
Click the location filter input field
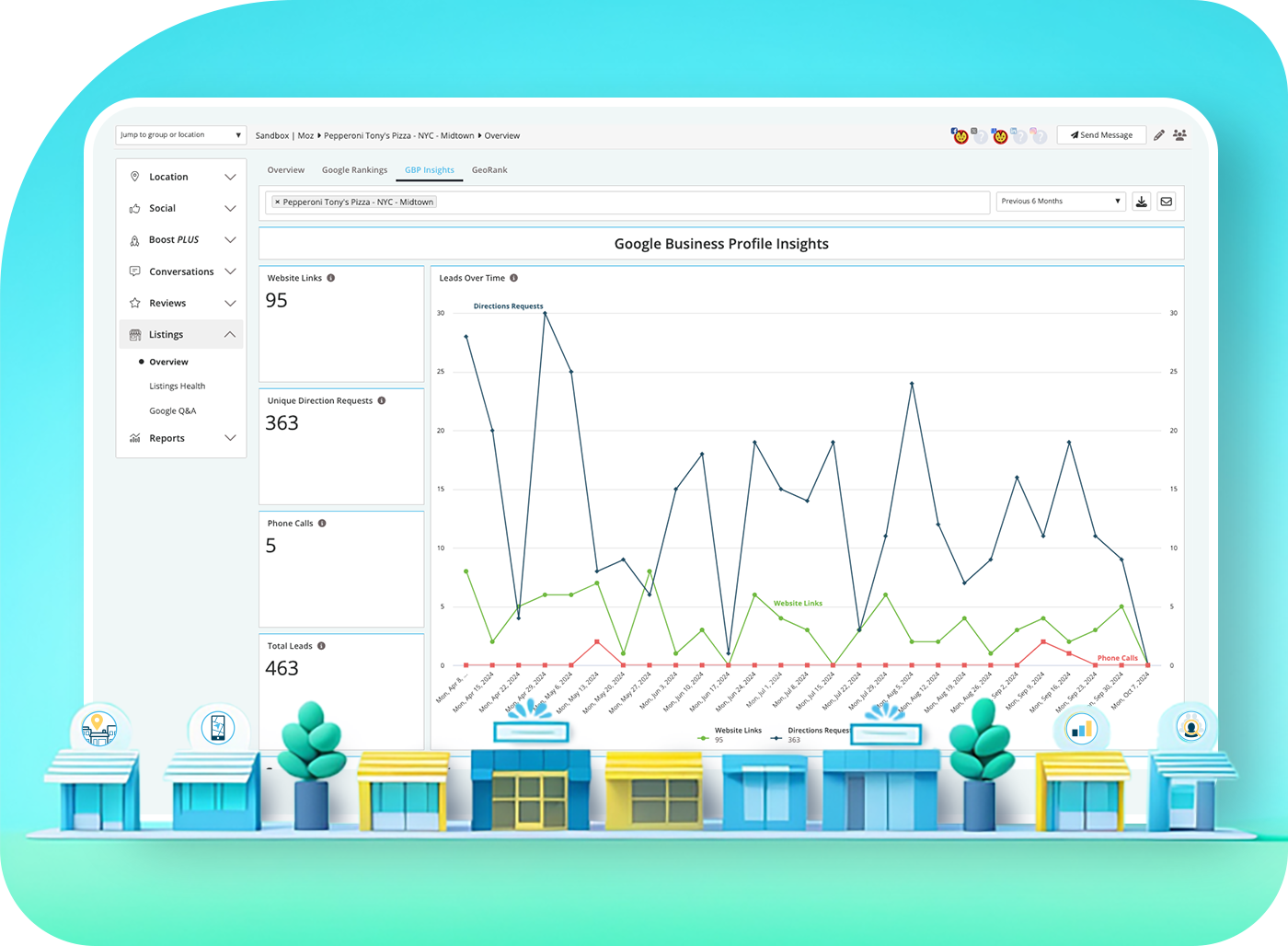[708, 202]
